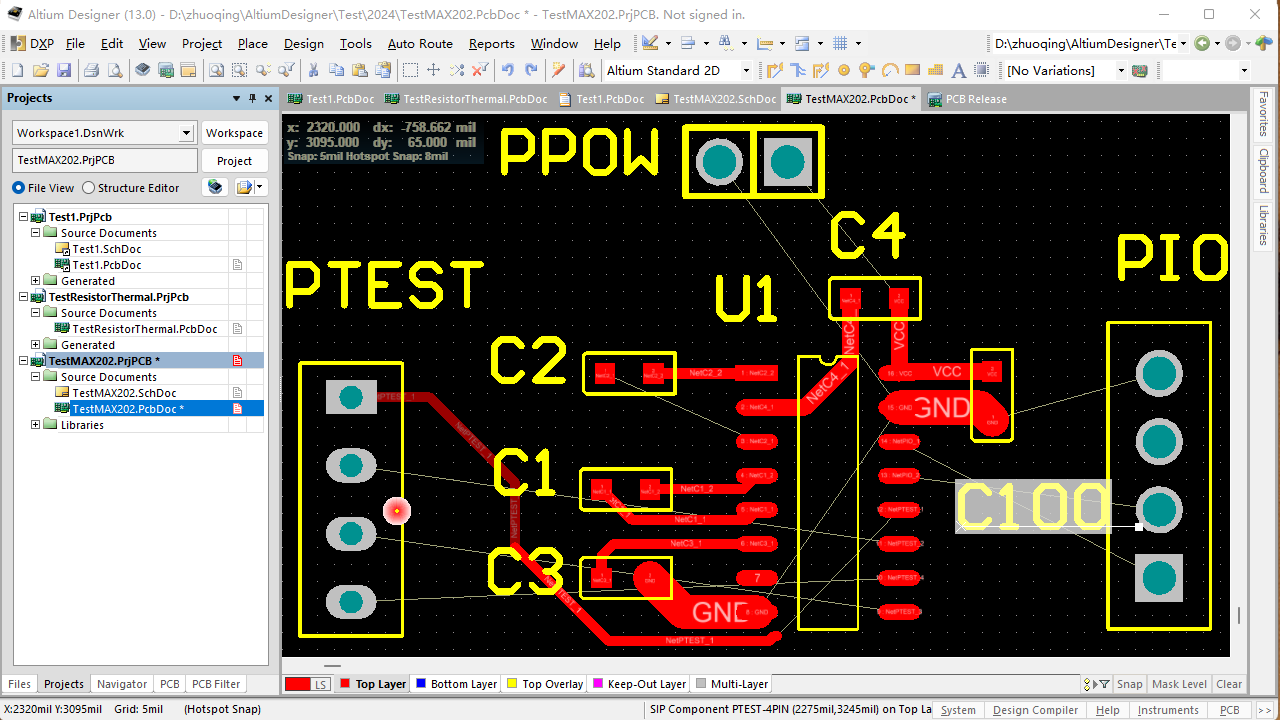Select the Keep-Out Layer tab
This screenshot has height=720, width=1280.
point(639,684)
